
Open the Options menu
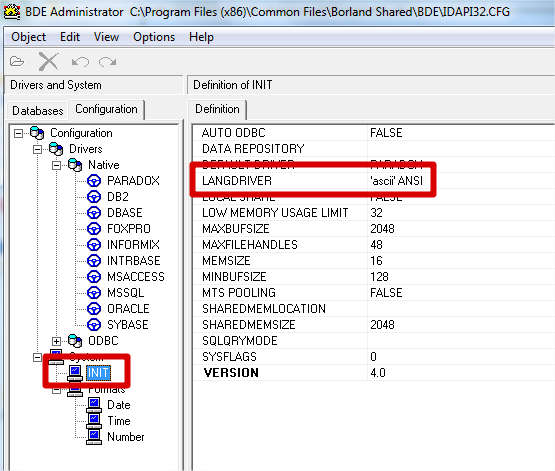(154, 37)
